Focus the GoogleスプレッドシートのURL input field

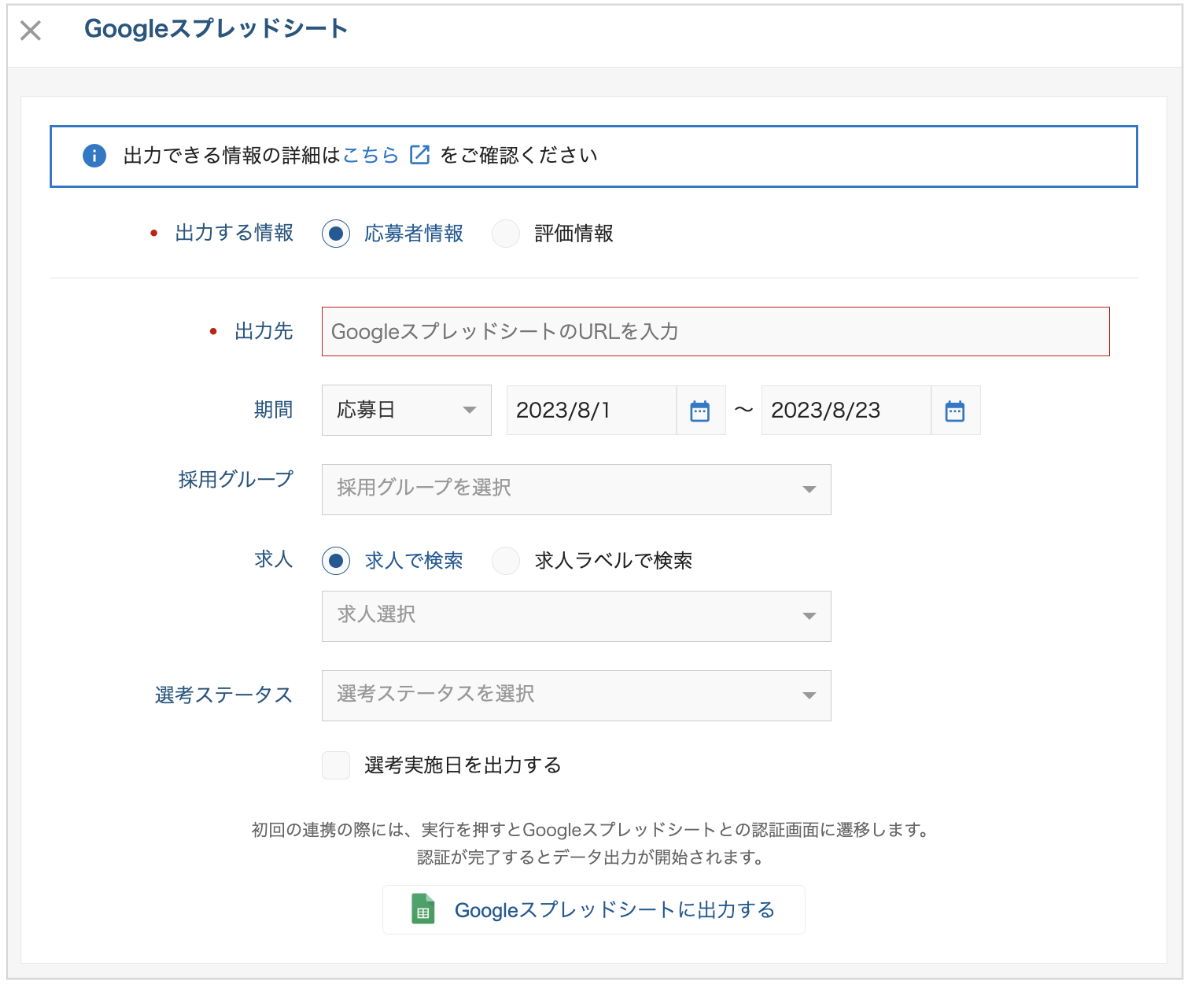pyautogui.click(x=716, y=332)
